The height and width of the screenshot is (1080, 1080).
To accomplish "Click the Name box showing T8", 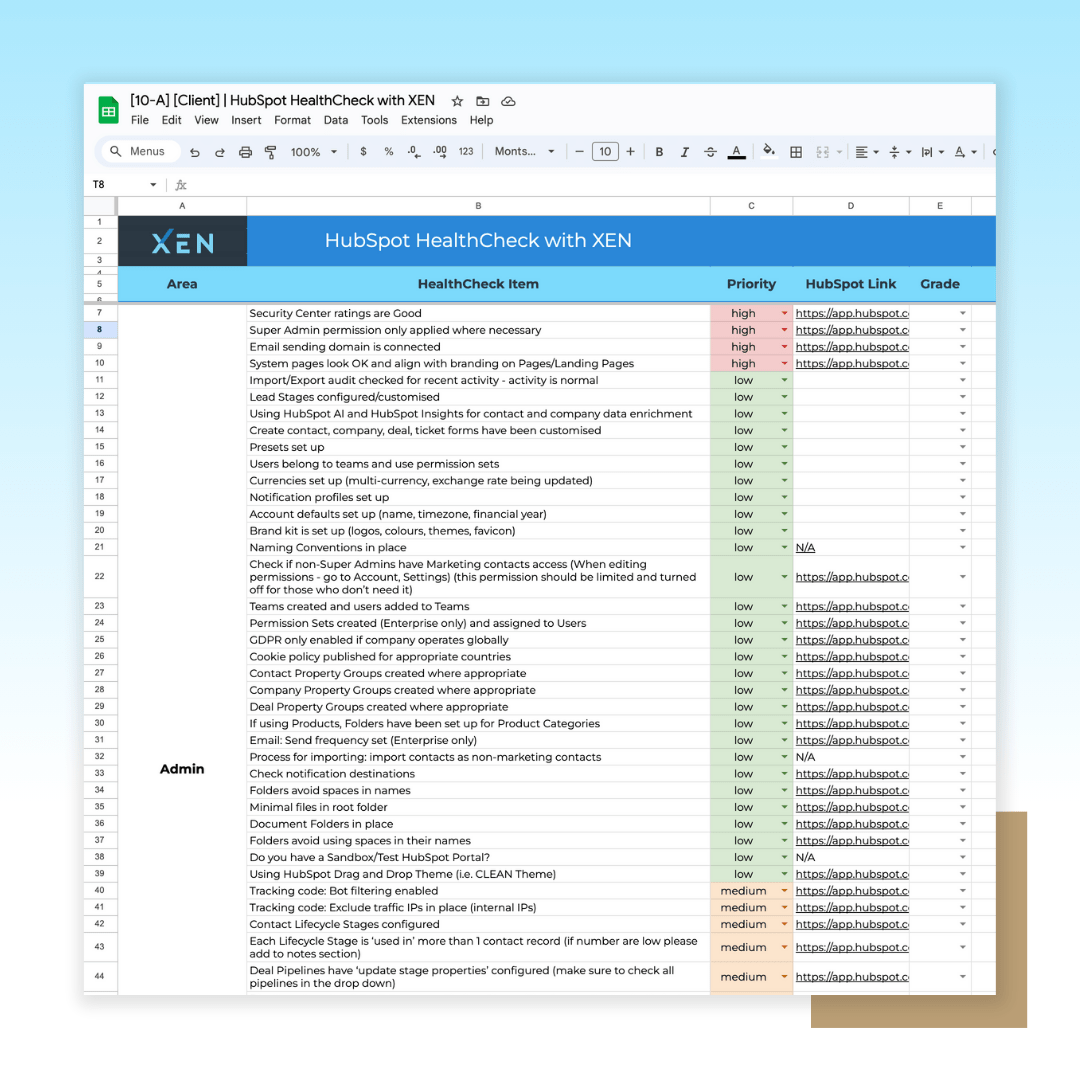I will pos(124,185).
